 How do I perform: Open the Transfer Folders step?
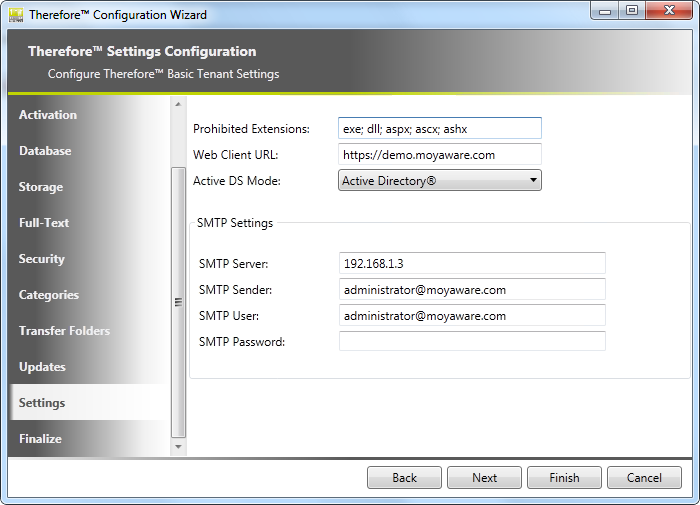tap(64, 331)
